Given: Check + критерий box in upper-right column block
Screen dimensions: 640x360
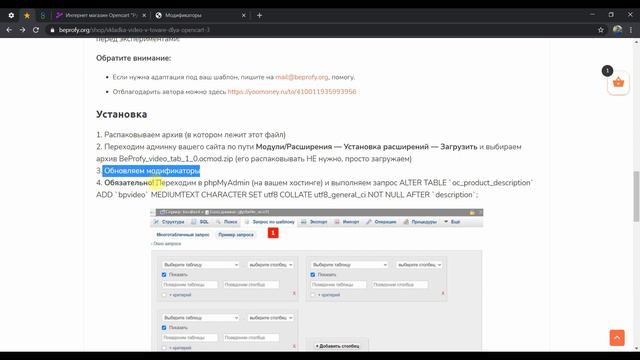Looking at the screenshot, I should coord(313,295).
